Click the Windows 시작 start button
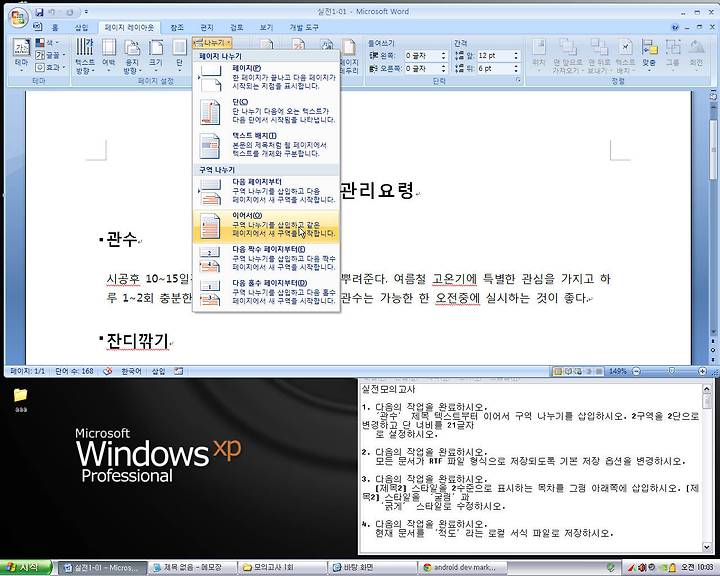720x576 pixels. coord(26,567)
